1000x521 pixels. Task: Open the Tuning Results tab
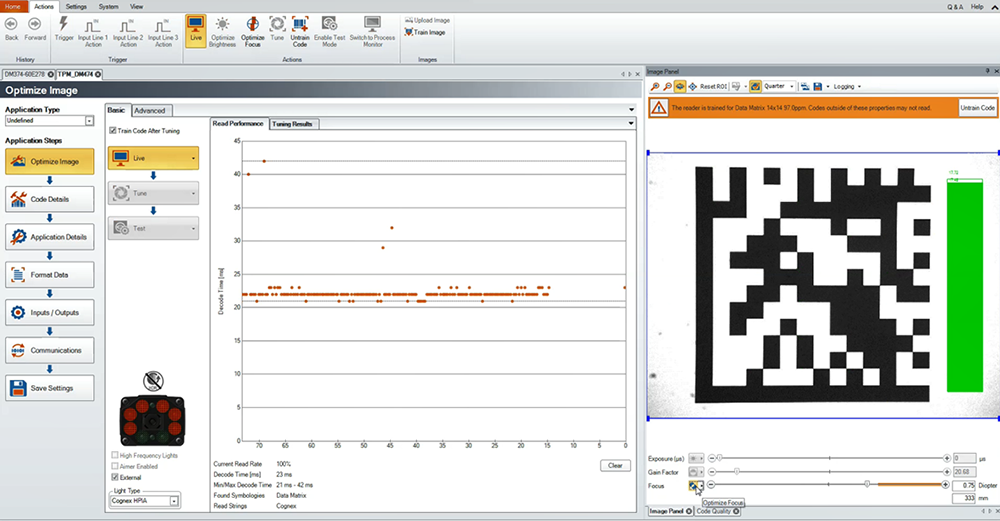point(293,124)
